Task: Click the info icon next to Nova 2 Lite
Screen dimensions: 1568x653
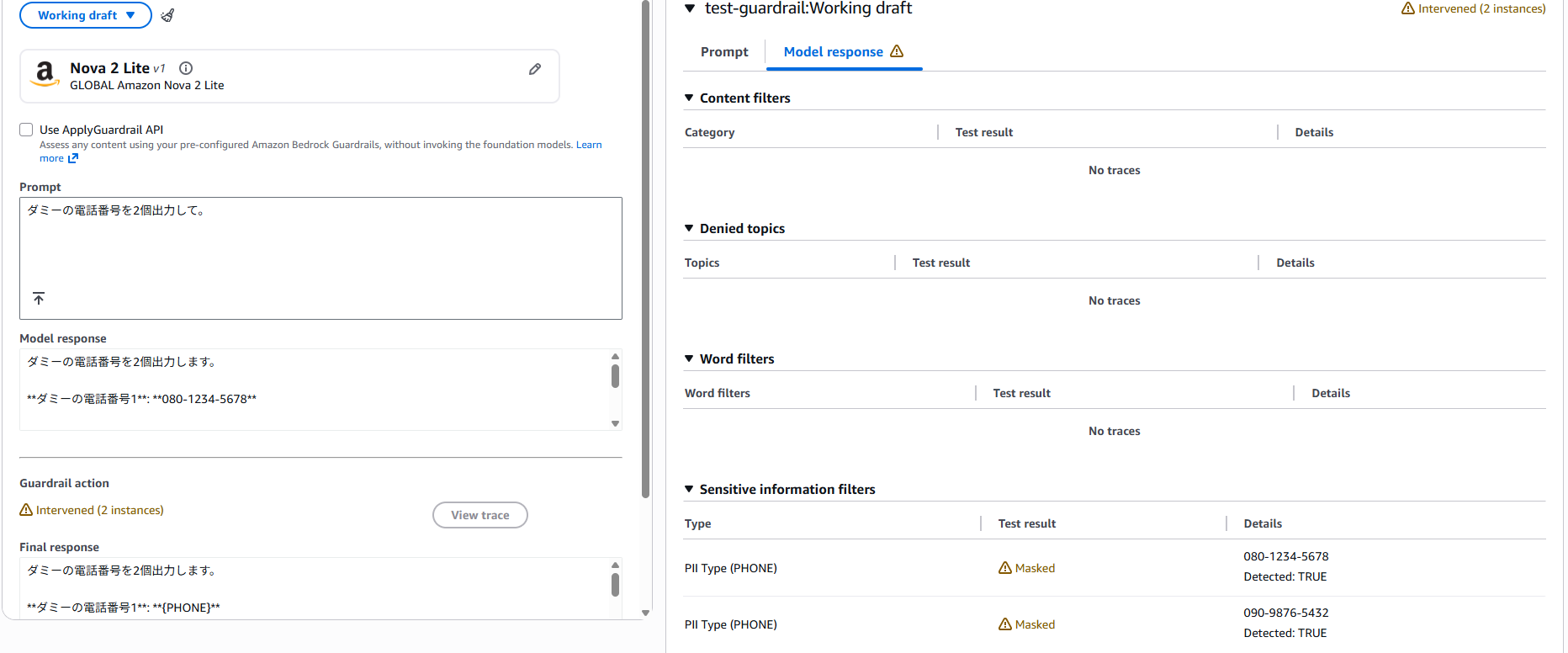Action: 186,68
